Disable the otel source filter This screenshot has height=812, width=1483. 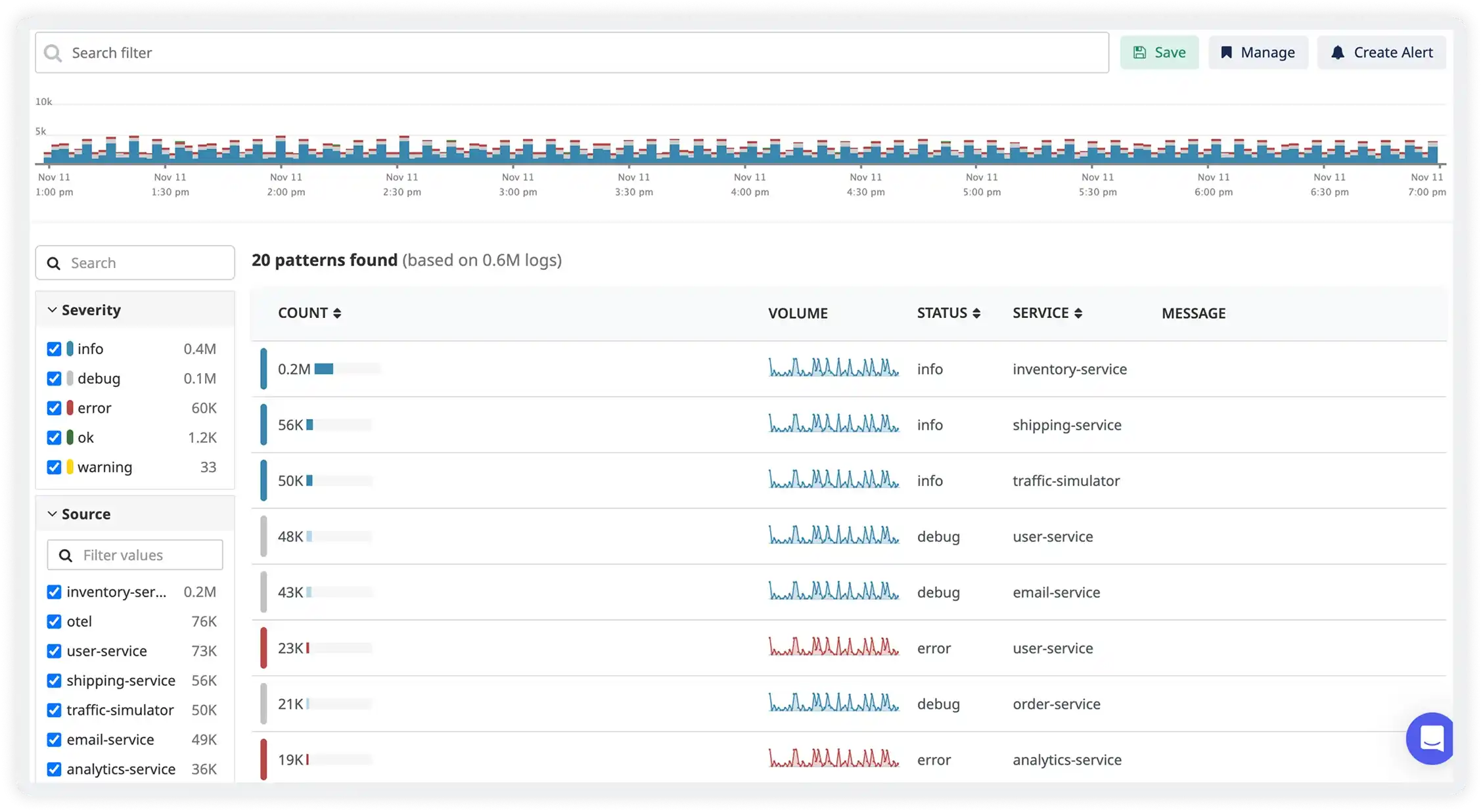[54, 621]
